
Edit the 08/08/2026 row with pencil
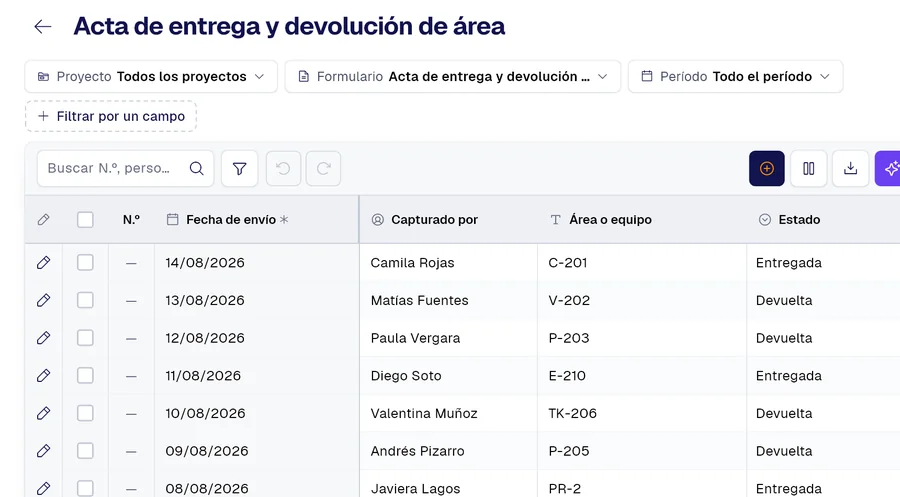click(x=43, y=488)
